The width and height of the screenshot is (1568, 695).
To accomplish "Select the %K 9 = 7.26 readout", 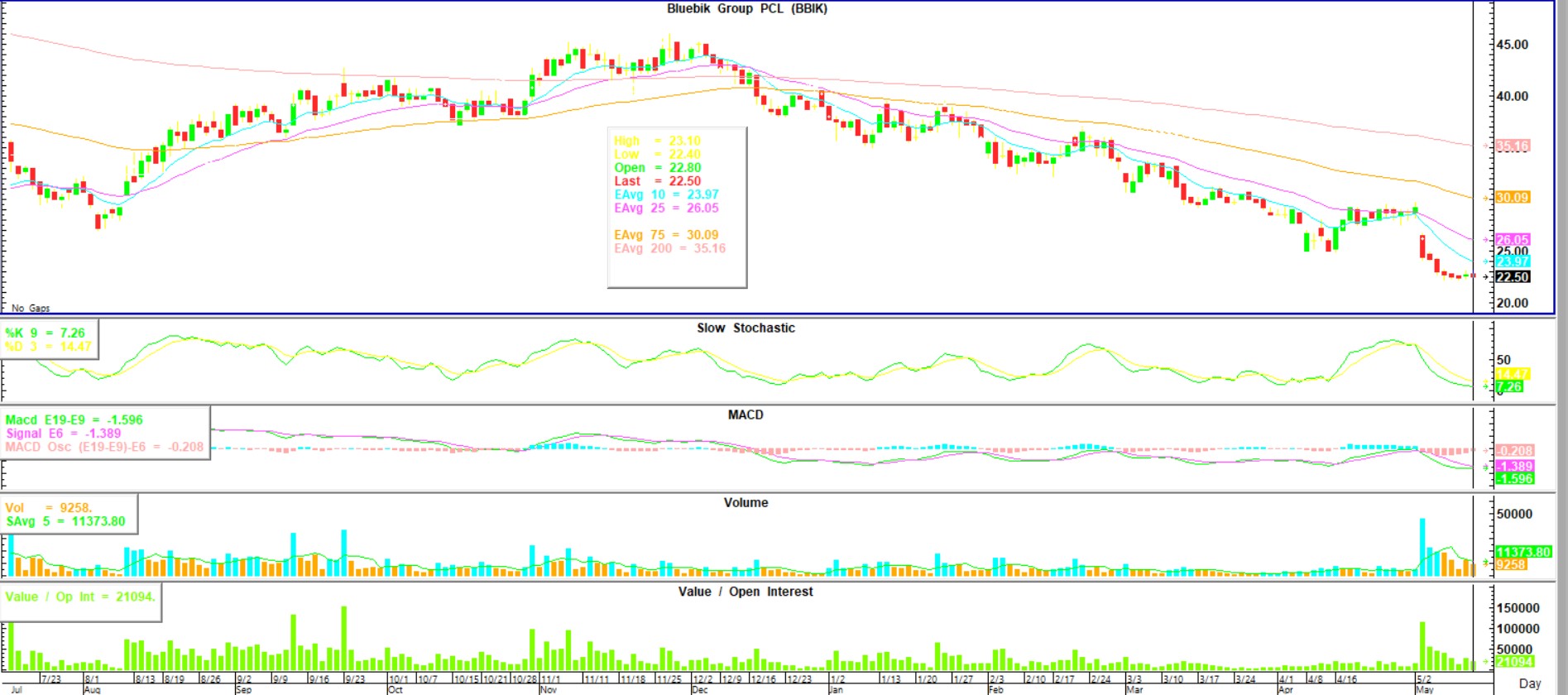I will 45,333.
